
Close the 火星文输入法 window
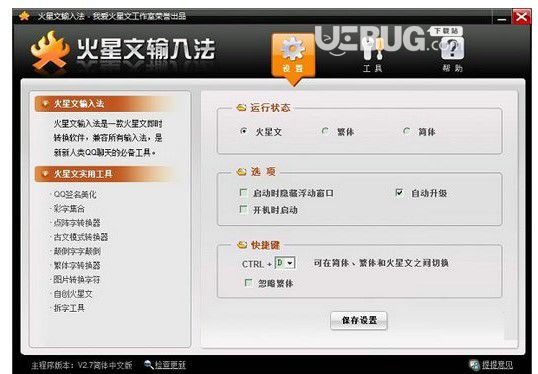tap(521, 16)
